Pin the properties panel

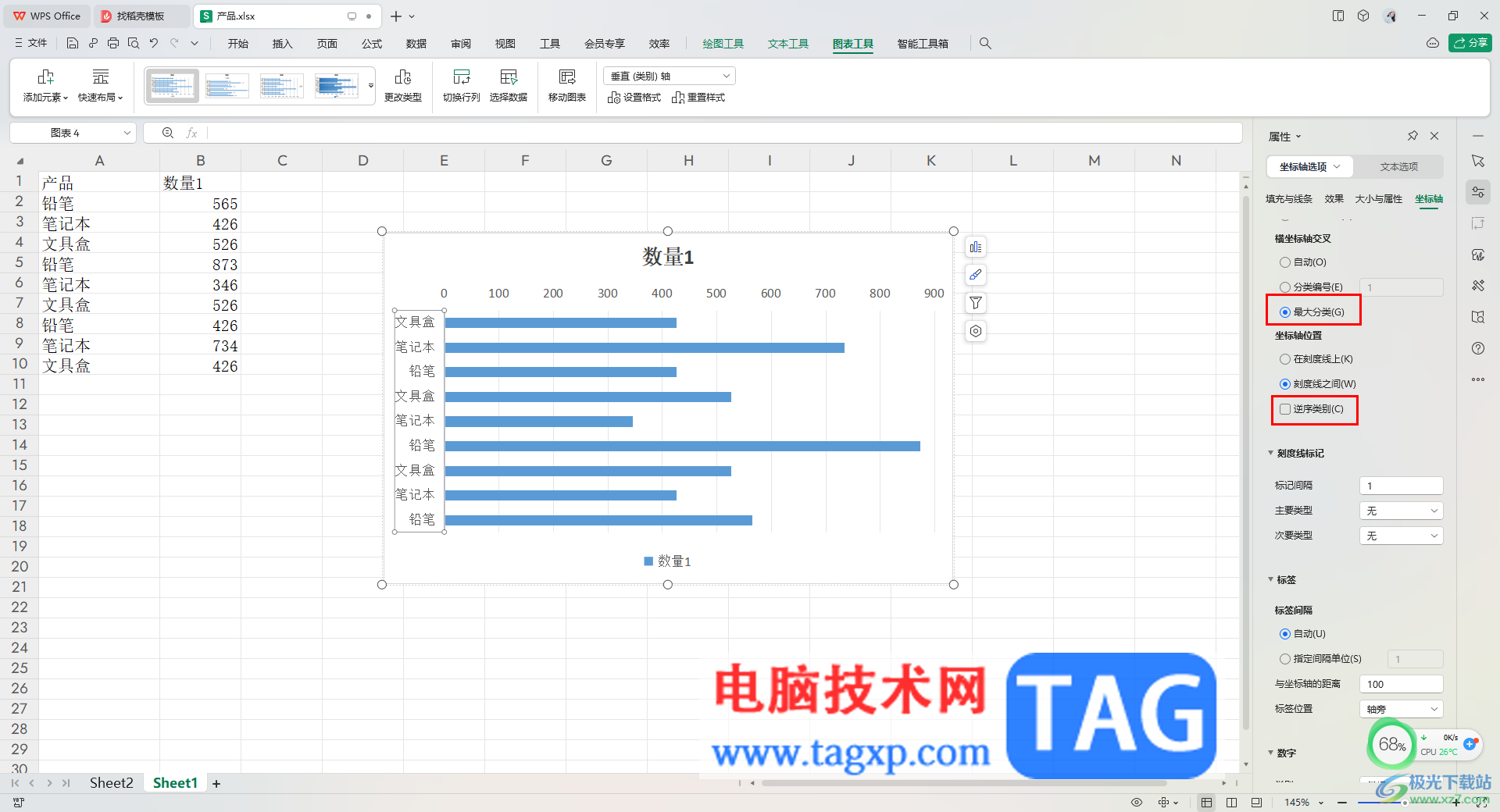point(1412,136)
